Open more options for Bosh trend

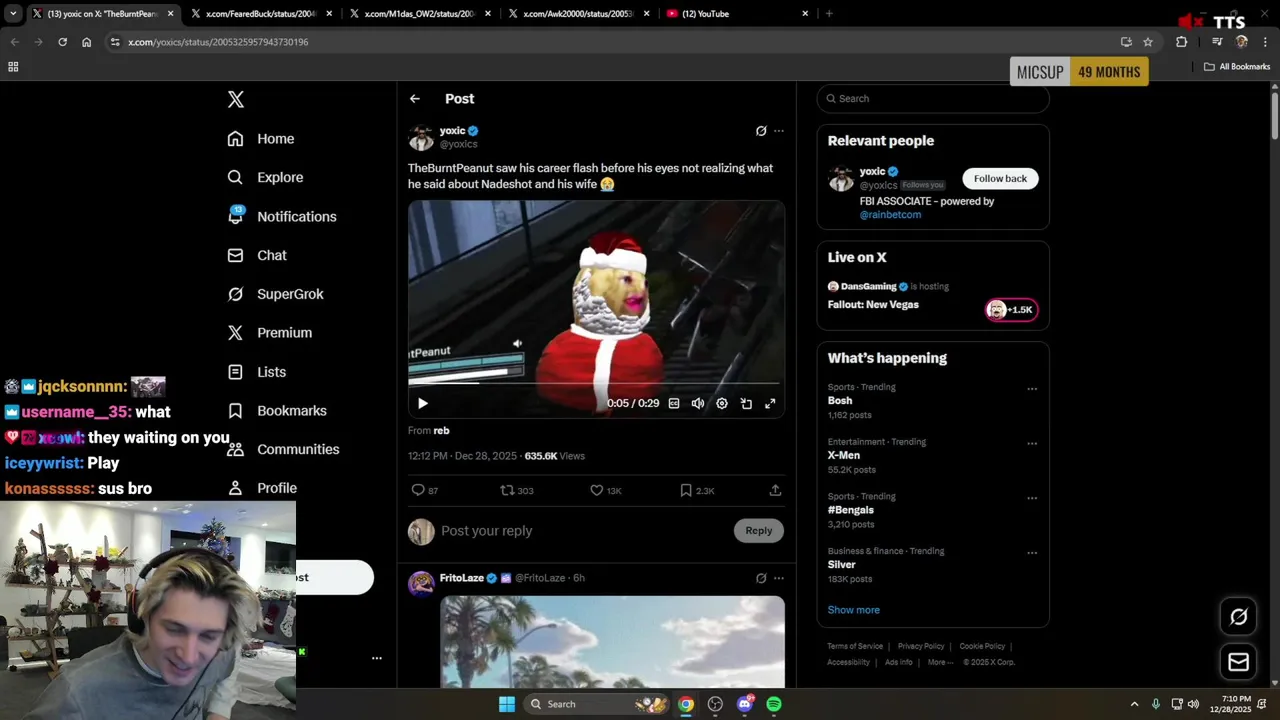1032,389
